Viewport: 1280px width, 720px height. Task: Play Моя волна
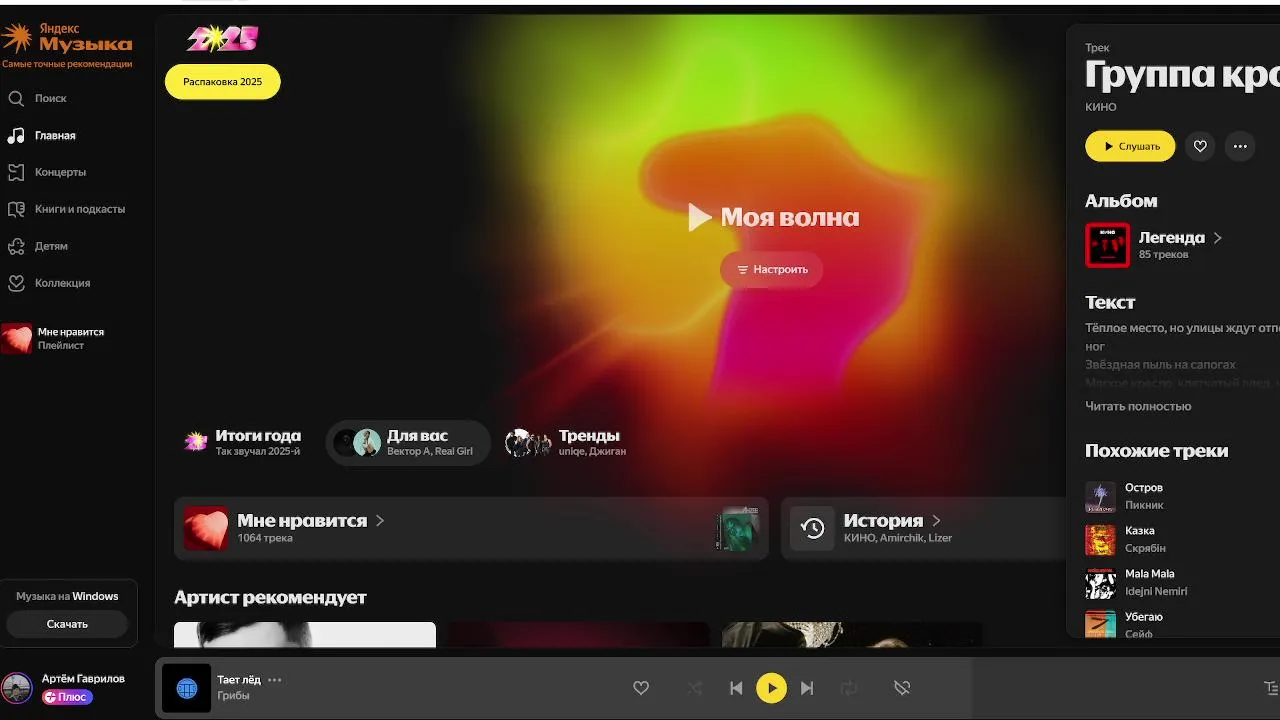[773, 217]
